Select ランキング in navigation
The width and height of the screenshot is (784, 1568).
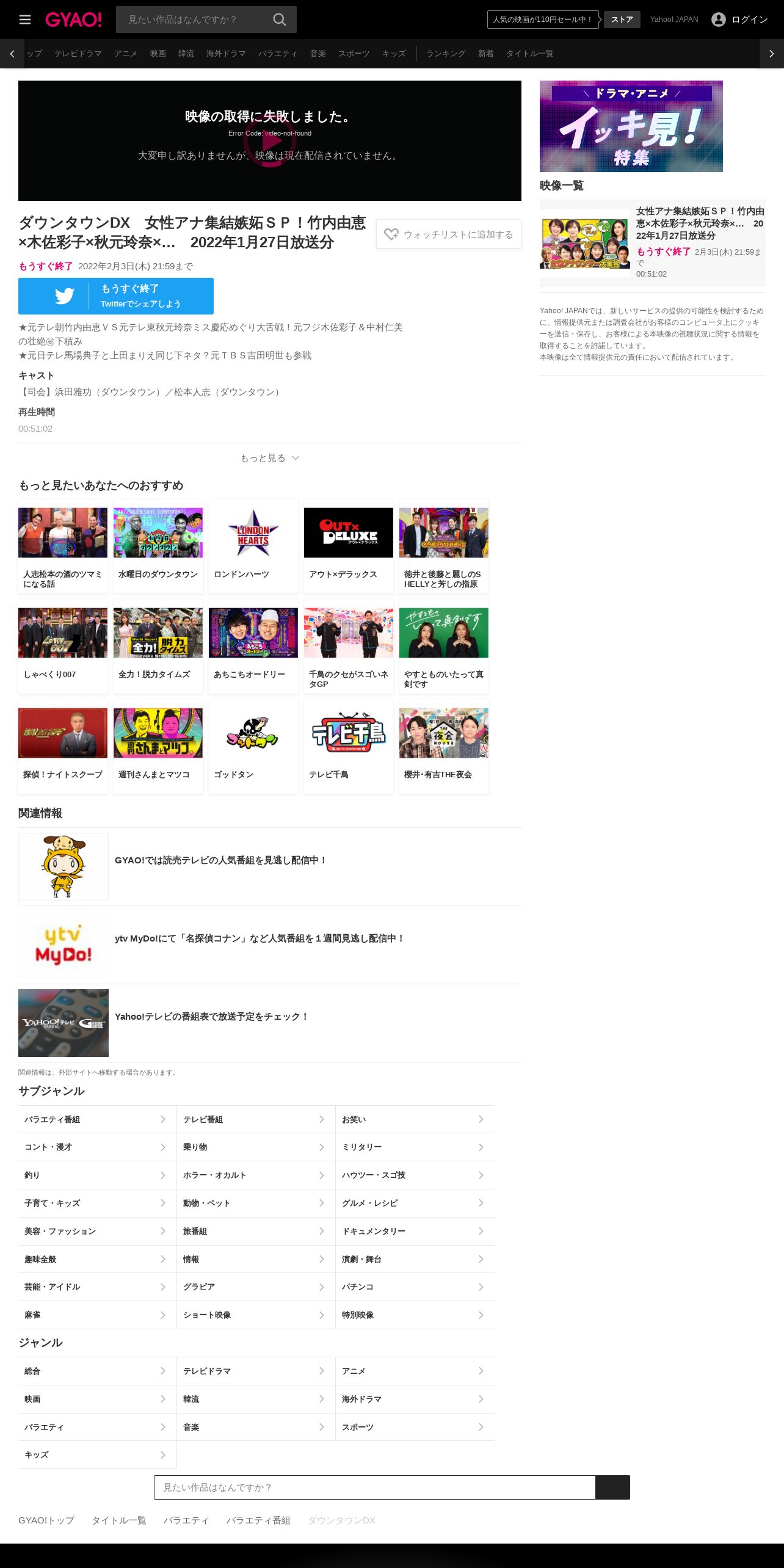446,54
